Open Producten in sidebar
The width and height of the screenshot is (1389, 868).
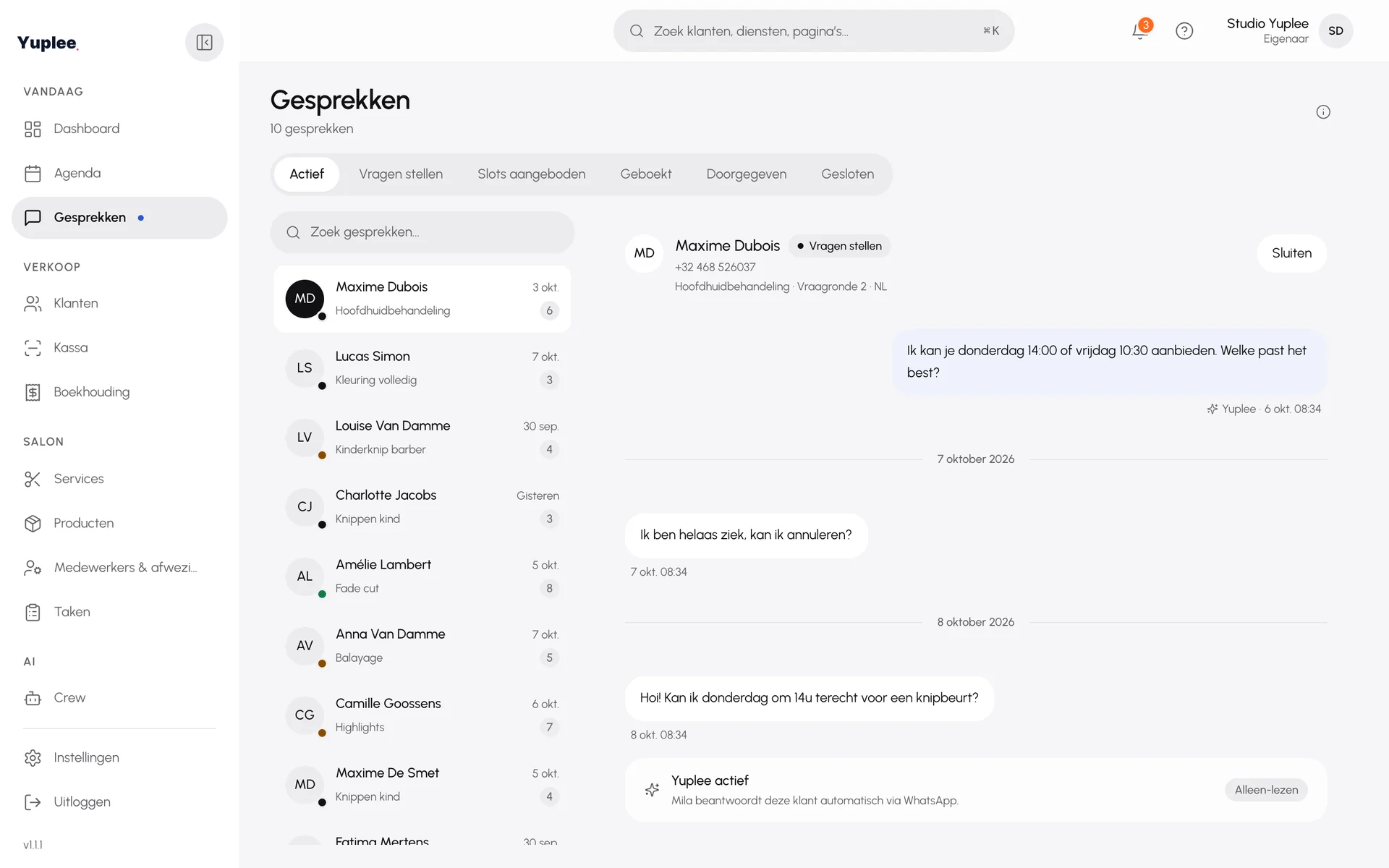click(119, 524)
